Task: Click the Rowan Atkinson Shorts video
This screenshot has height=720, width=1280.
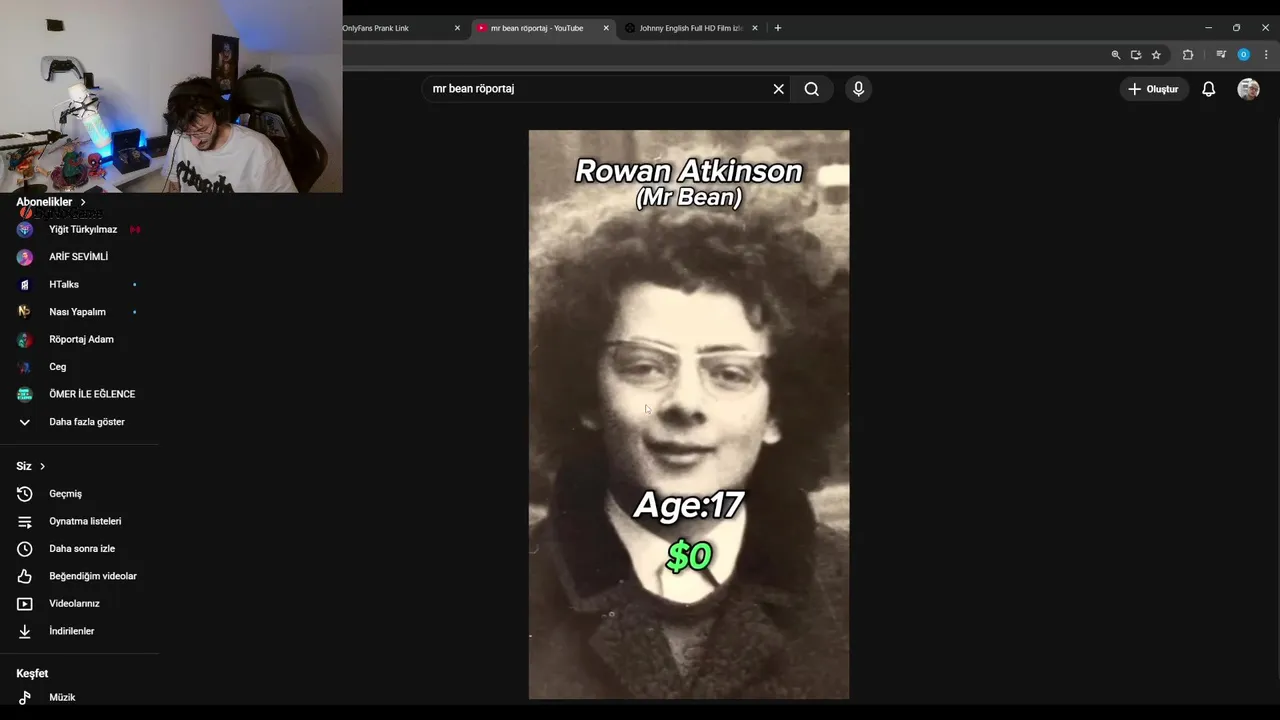Action: click(689, 414)
